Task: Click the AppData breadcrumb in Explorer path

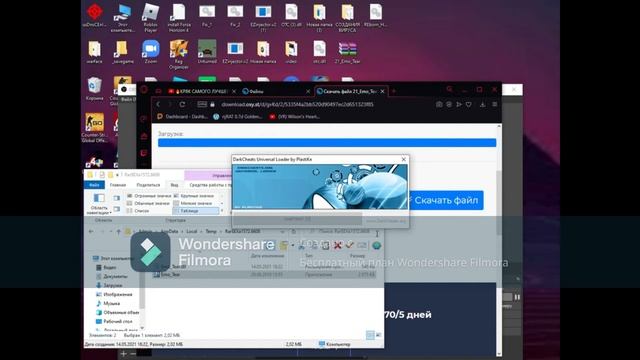Action: tap(169, 231)
